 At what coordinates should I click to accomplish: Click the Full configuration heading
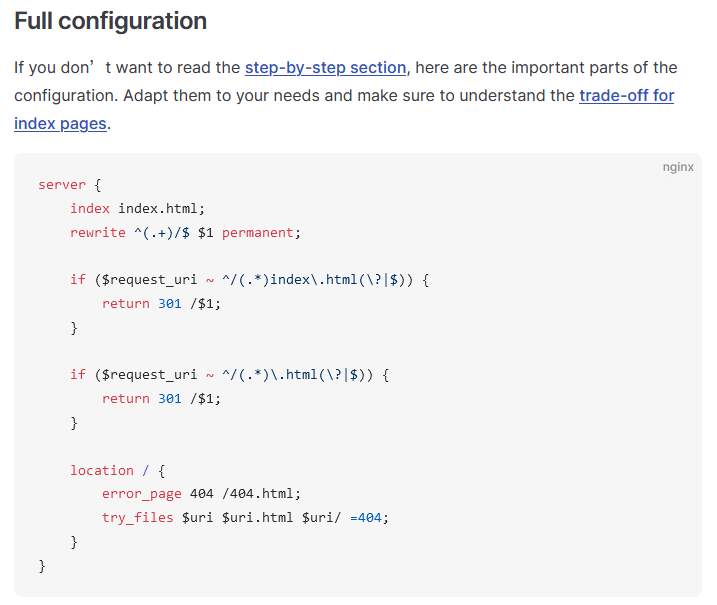pos(111,20)
